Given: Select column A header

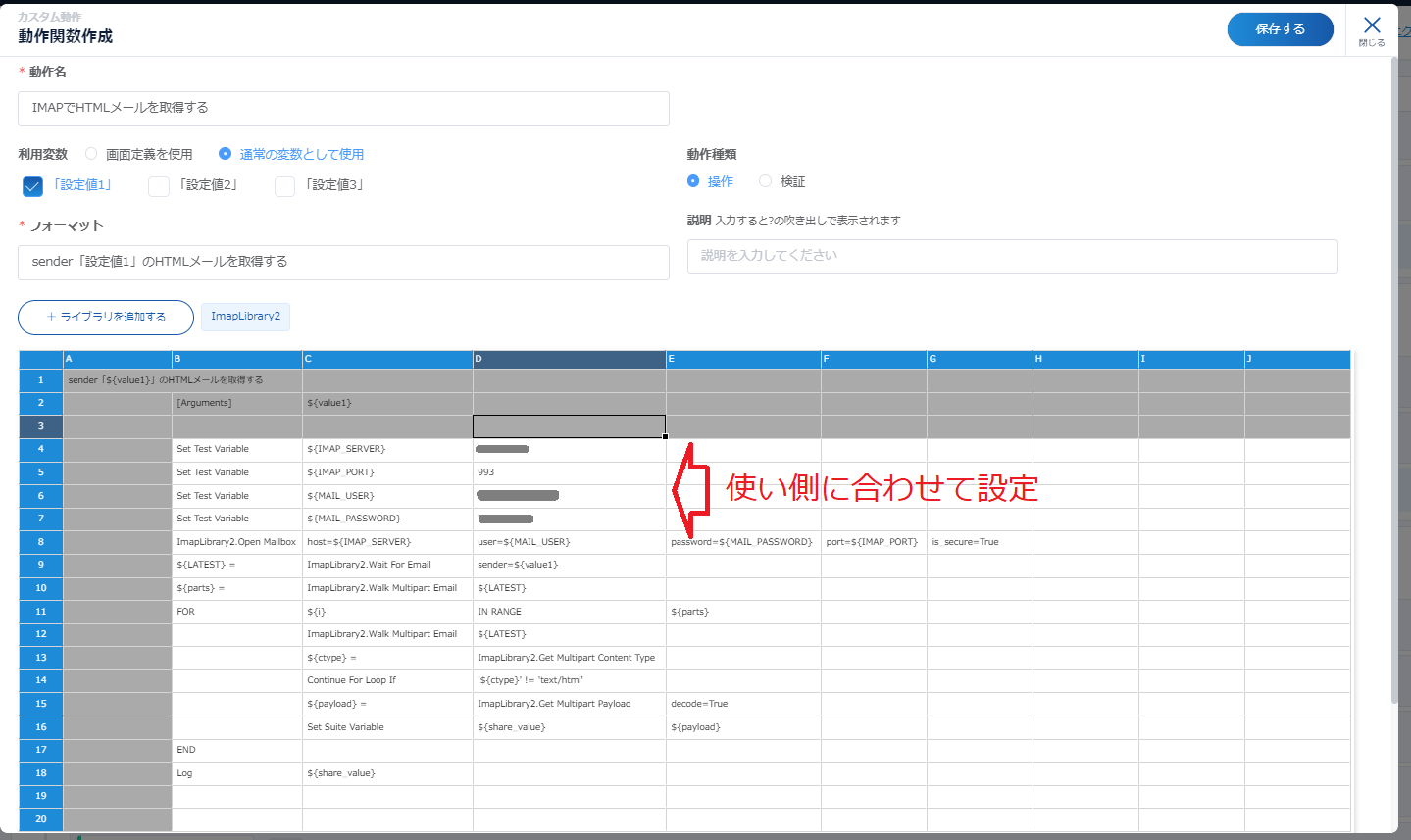Looking at the screenshot, I should coord(118,359).
